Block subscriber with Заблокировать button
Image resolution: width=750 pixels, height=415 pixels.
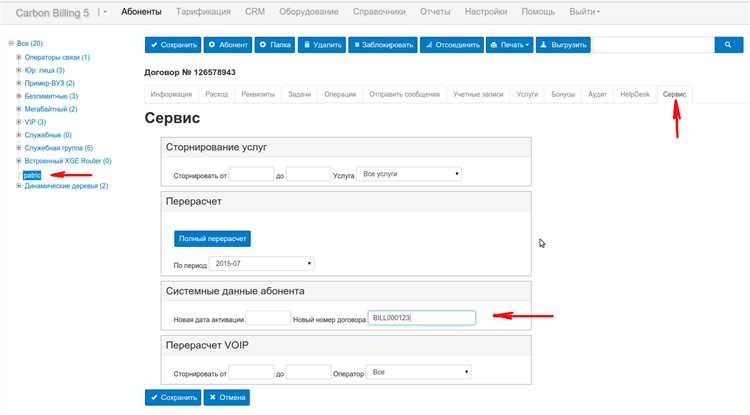coord(383,45)
